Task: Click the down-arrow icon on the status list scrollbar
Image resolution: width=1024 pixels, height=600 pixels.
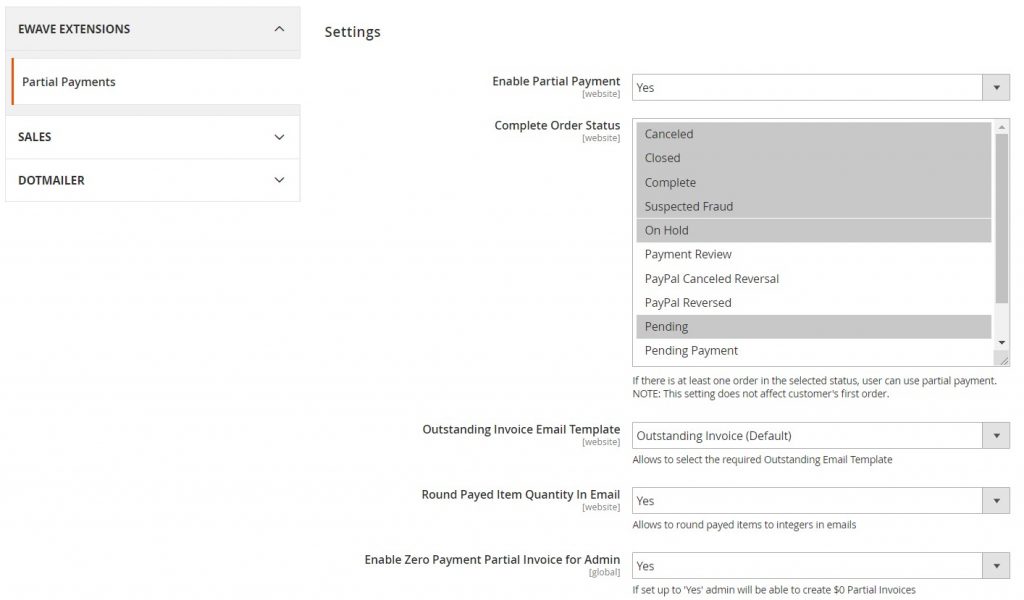Action: [x=1002, y=344]
